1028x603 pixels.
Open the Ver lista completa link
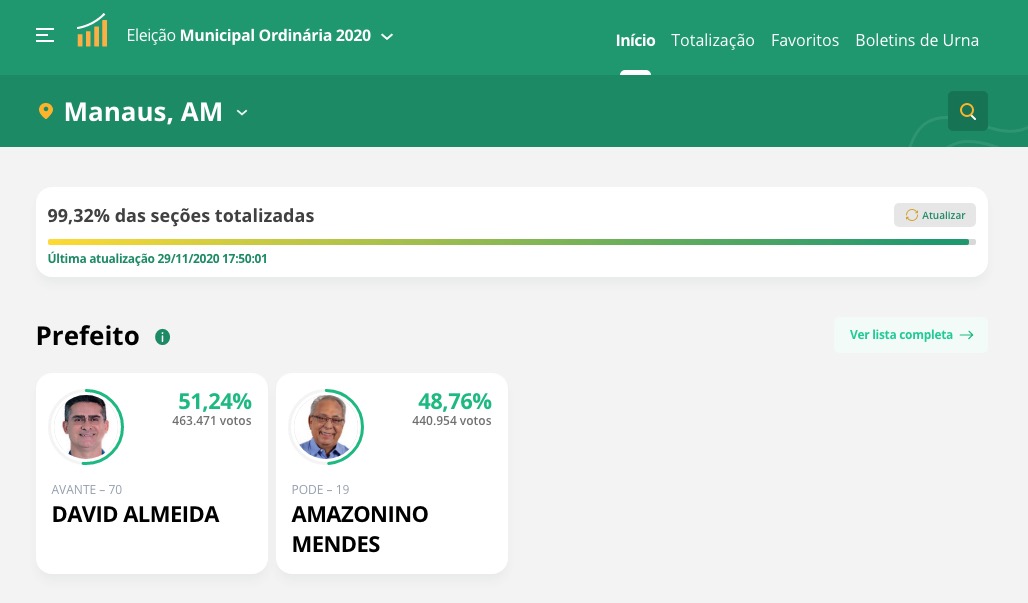click(901, 335)
